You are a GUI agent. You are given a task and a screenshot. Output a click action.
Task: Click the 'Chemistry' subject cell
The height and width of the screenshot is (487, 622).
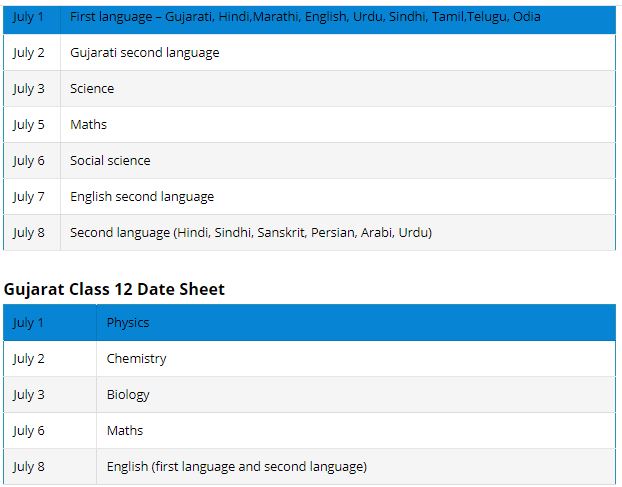pos(136,358)
